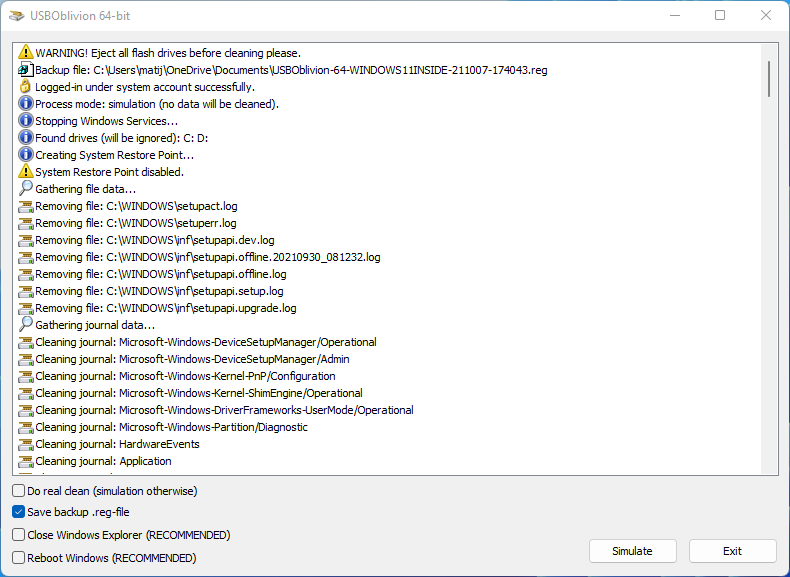Select 'Removing file: C:\WINDOWS\inf\setupapi.setup.log' line
Screen dimensions: 790x577
pyautogui.click(x=159, y=291)
